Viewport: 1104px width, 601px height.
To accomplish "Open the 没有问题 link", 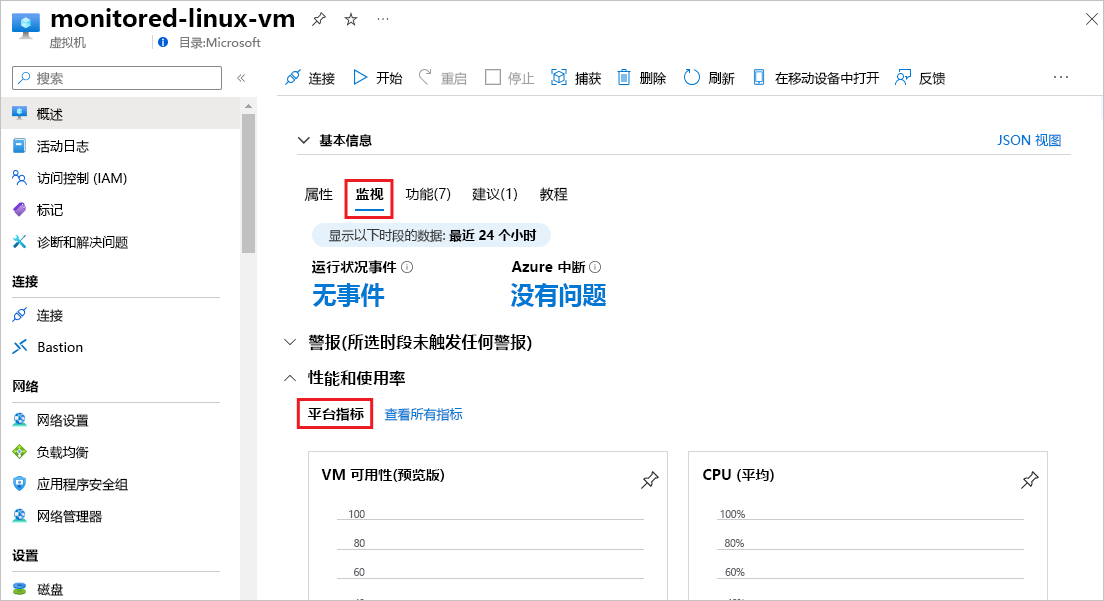I will (x=558, y=295).
